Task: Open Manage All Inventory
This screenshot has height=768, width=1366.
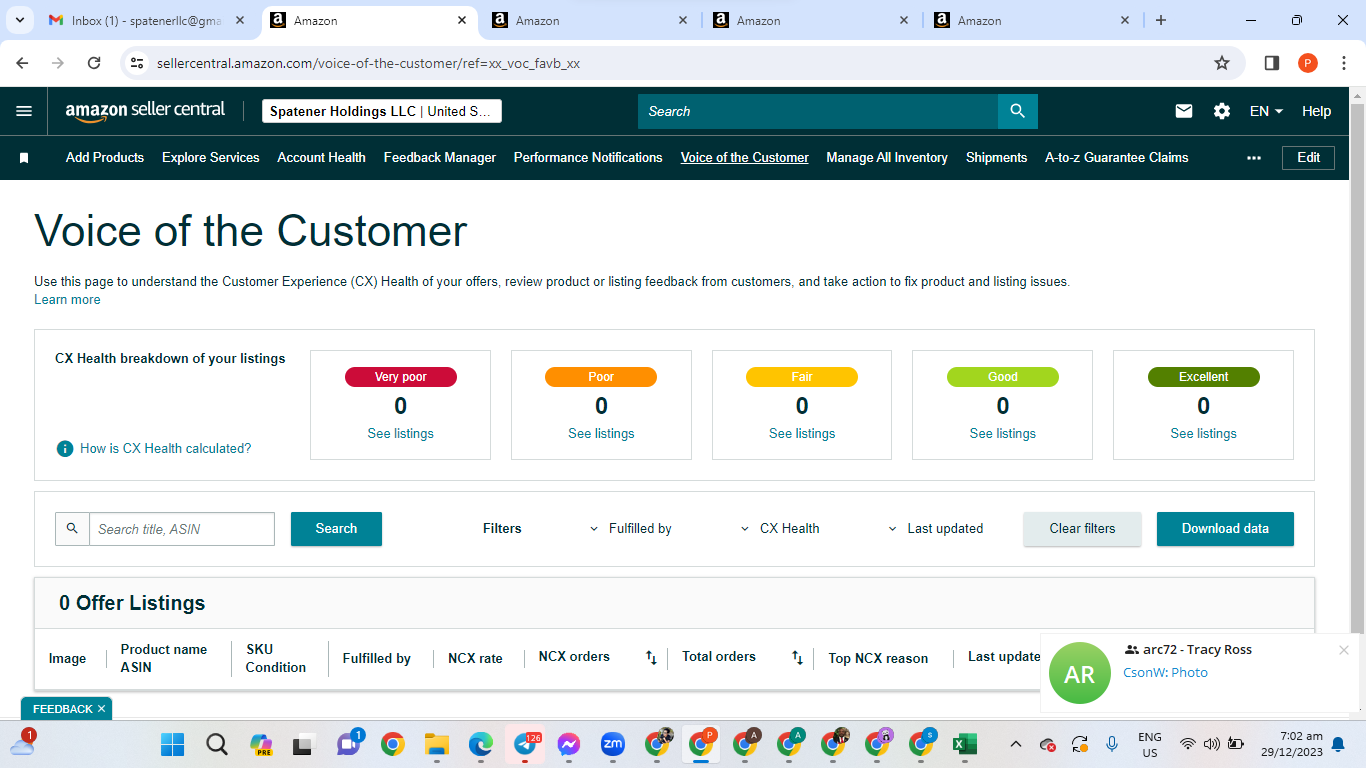Action: click(887, 158)
